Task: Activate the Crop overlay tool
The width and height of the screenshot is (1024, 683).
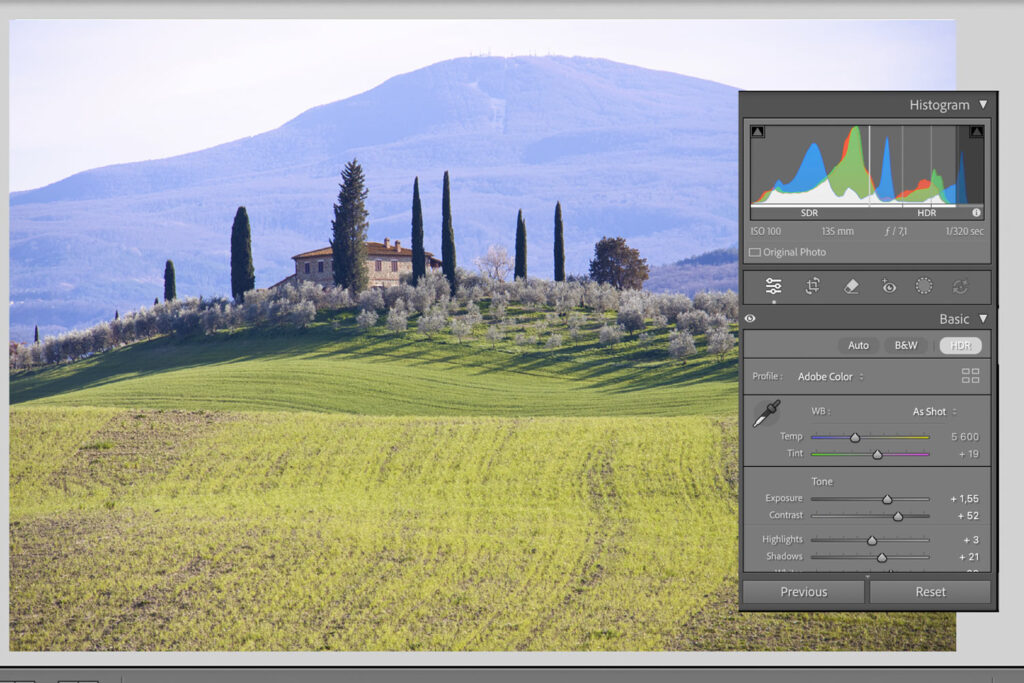Action: 813,286
